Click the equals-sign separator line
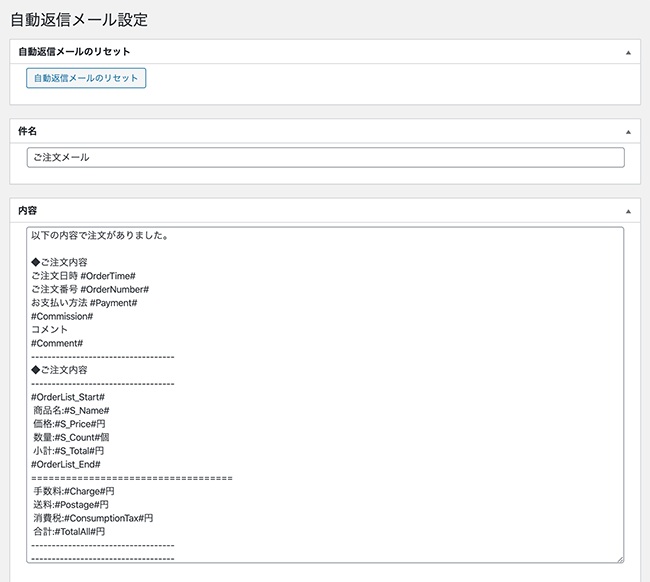This screenshot has height=582, width=650. pos(132,478)
